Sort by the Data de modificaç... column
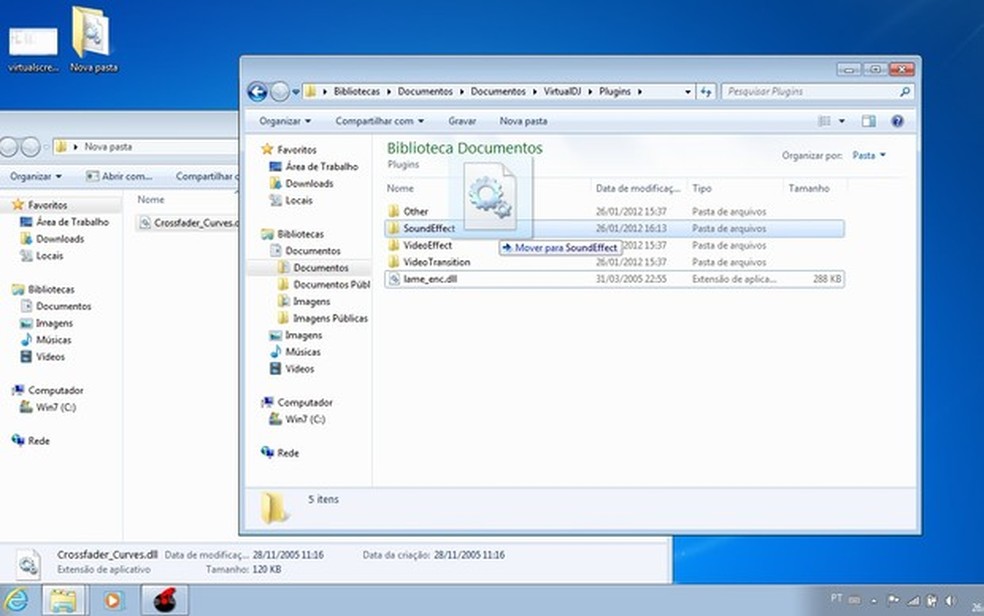Image resolution: width=984 pixels, height=616 pixels. click(638, 188)
